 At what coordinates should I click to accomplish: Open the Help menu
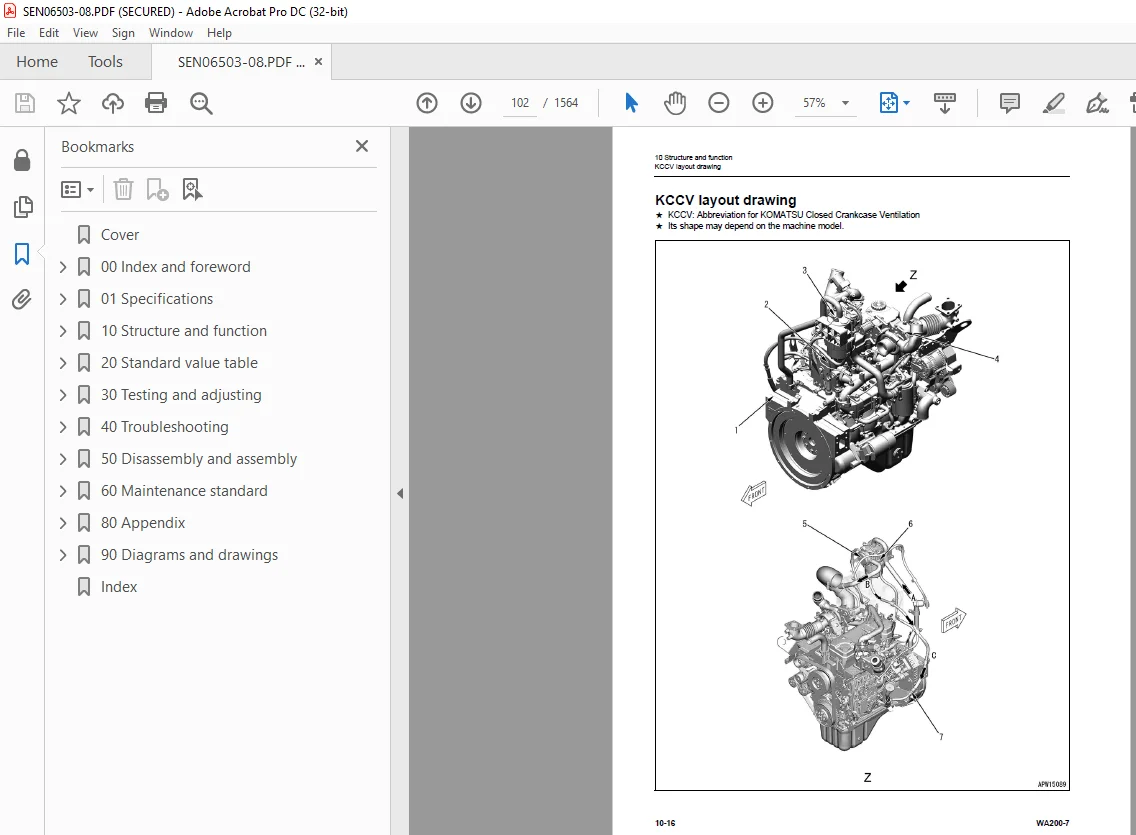tap(219, 33)
